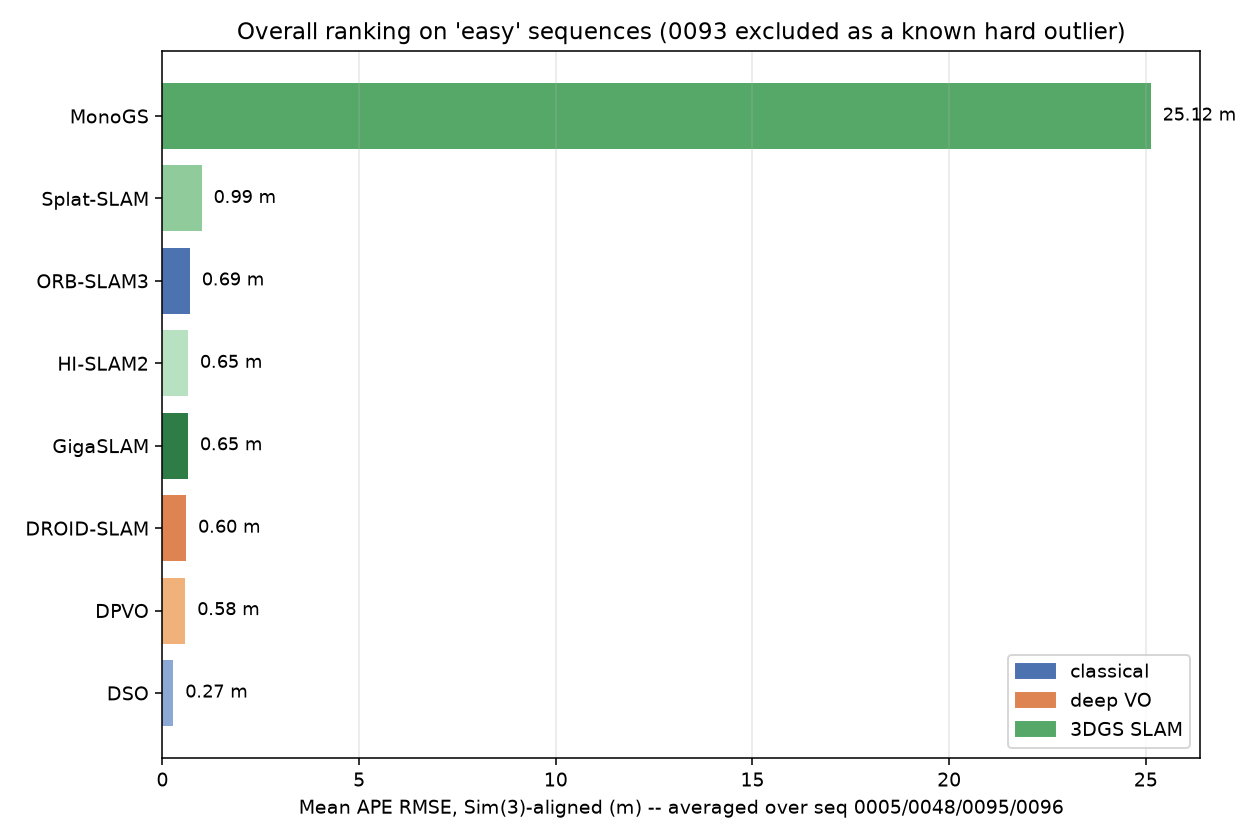Screen dimensions: 1260x840
Task: Click the DSO light blue bar
Action: click(x=168, y=693)
